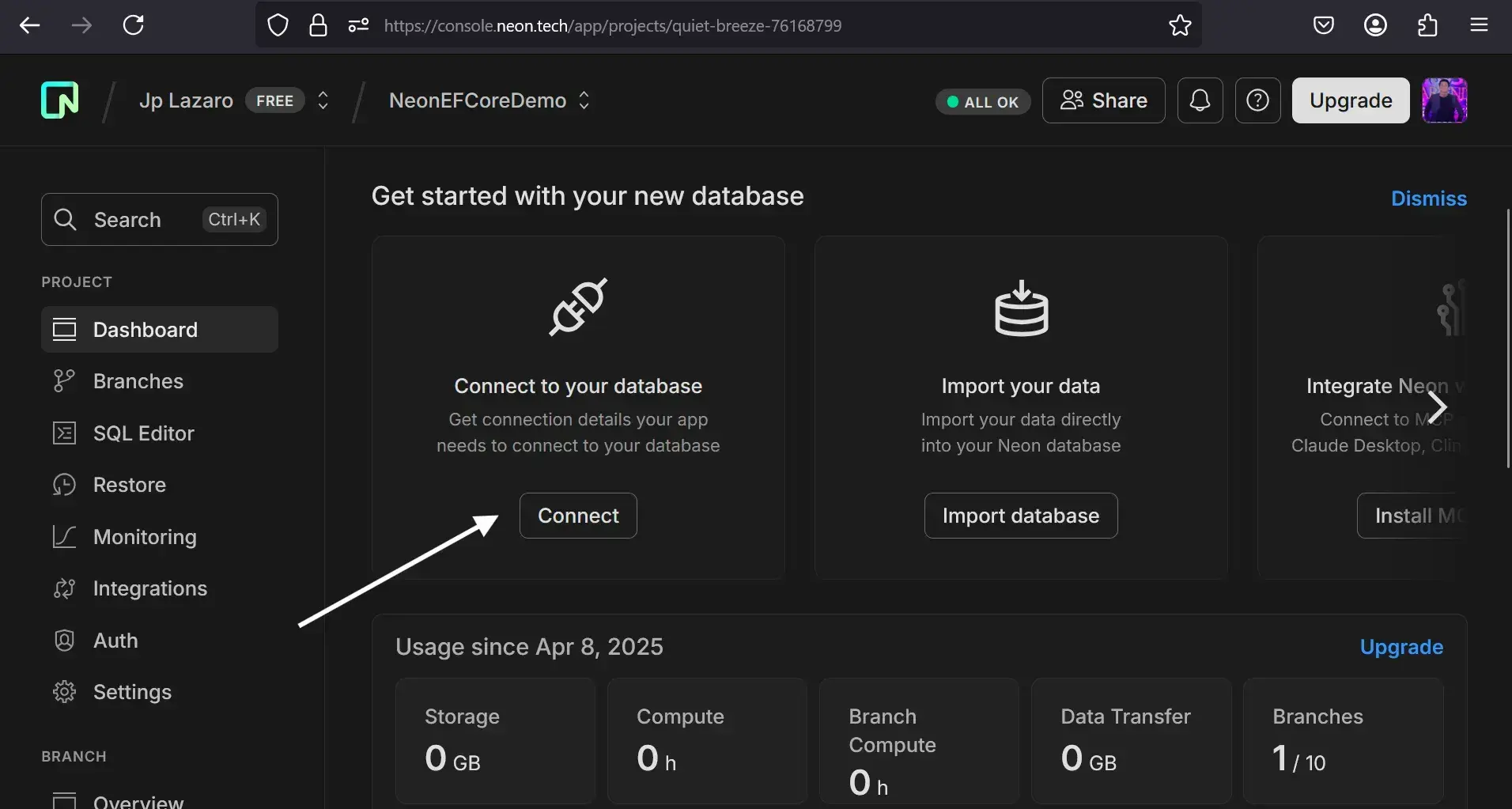Image resolution: width=1512 pixels, height=809 pixels.
Task: Click the Import database button
Action: click(x=1021, y=516)
